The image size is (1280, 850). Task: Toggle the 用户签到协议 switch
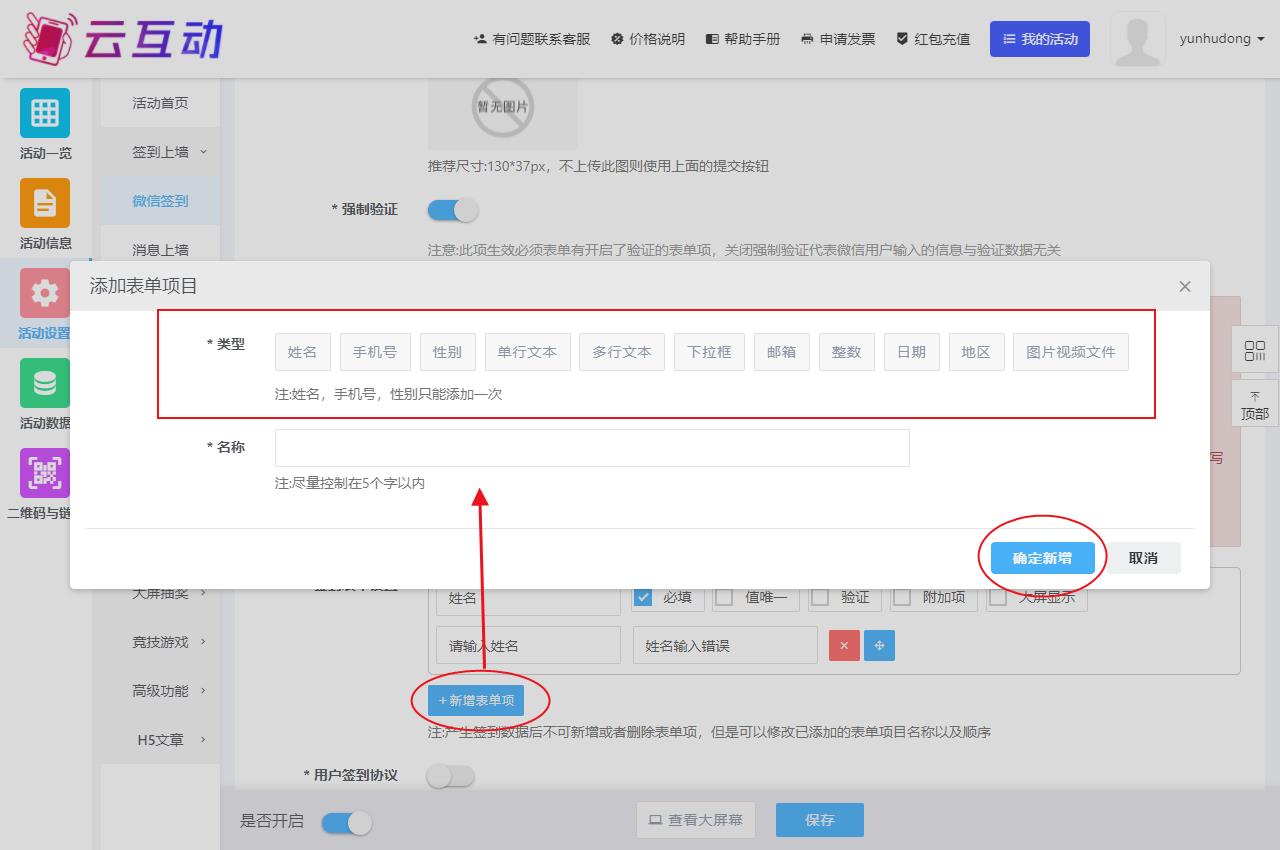click(451, 776)
